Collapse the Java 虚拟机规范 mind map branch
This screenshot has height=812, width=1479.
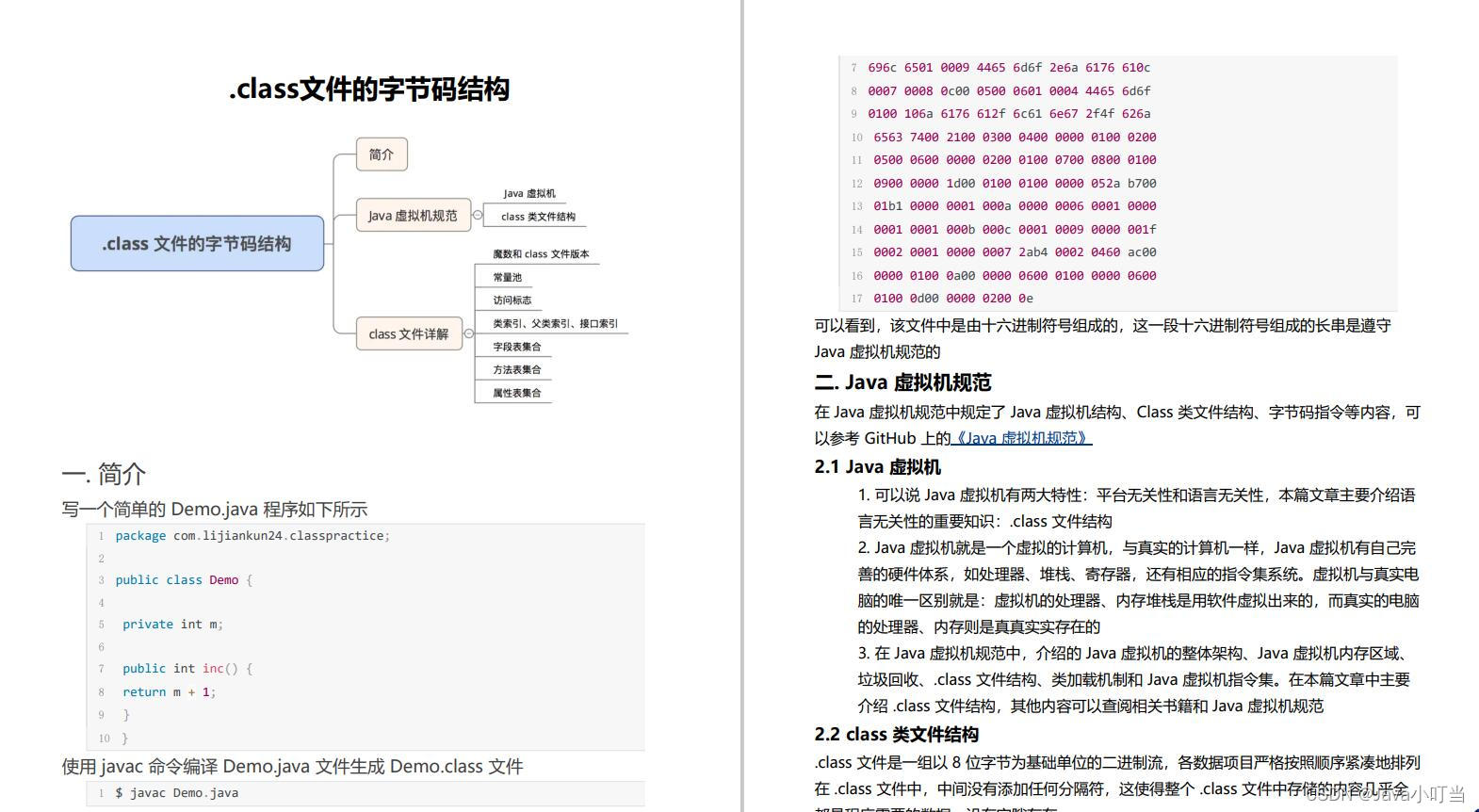click(x=478, y=215)
